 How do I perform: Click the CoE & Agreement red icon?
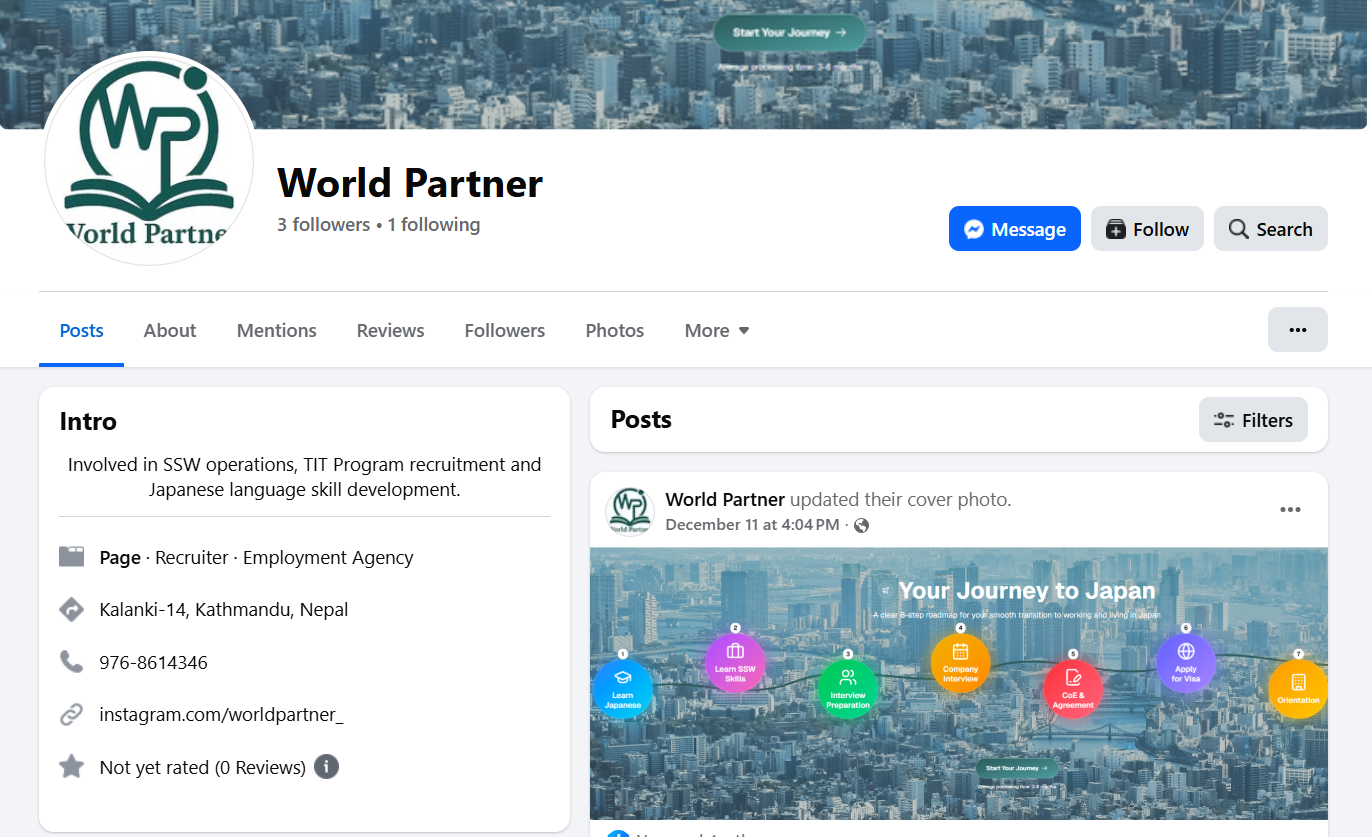pyautogui.click(x=1073, y=689)
